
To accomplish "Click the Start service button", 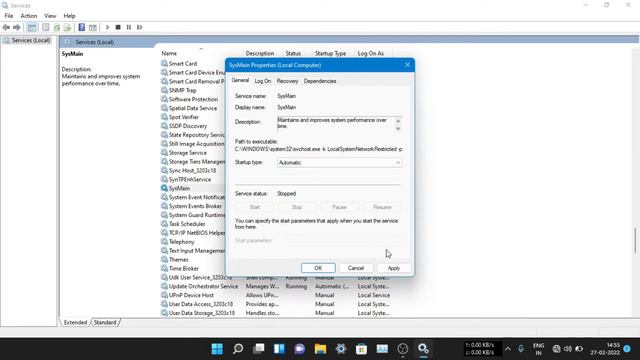I will pyautogui.click(x=254, y=207).
